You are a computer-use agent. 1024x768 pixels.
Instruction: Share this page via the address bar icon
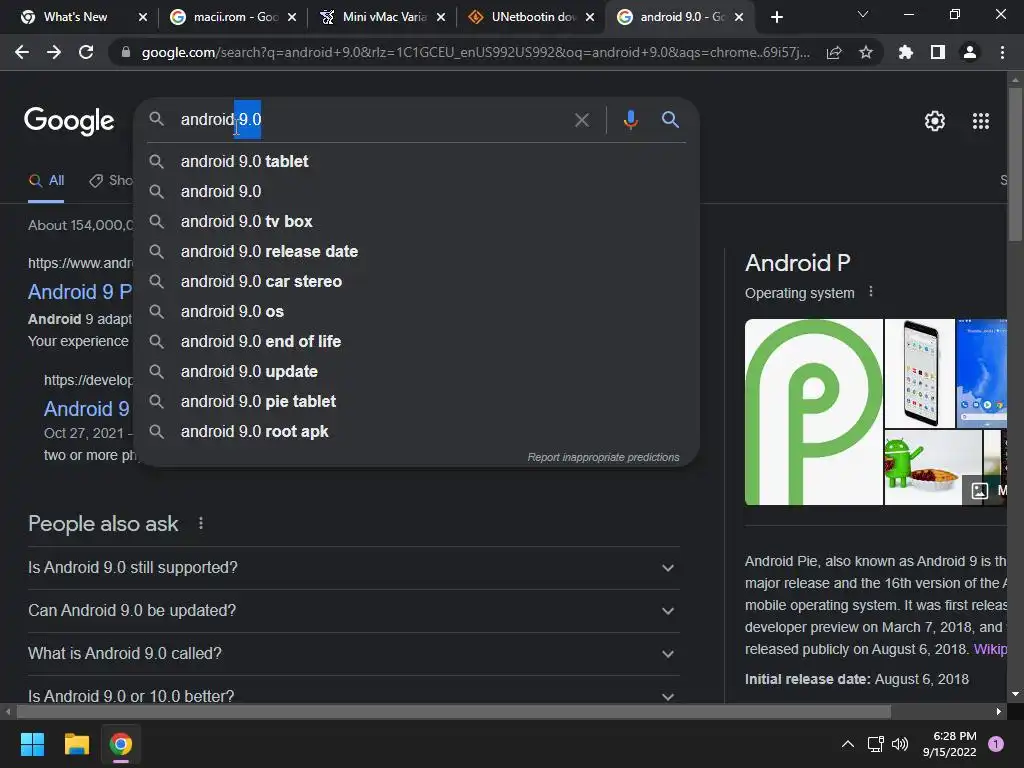click(834, 52)
